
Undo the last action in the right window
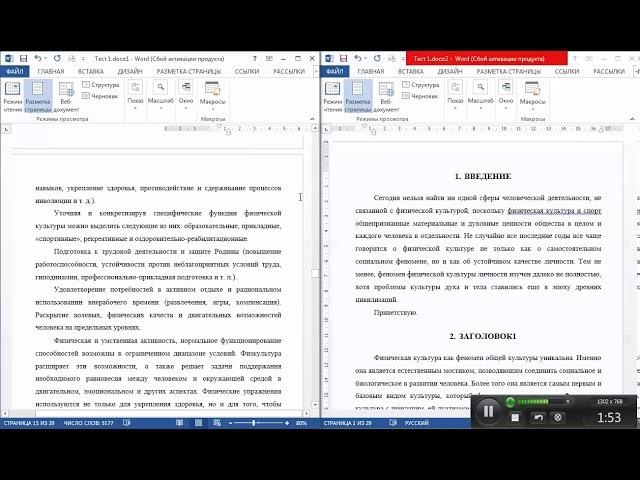[x=358, y=59]
